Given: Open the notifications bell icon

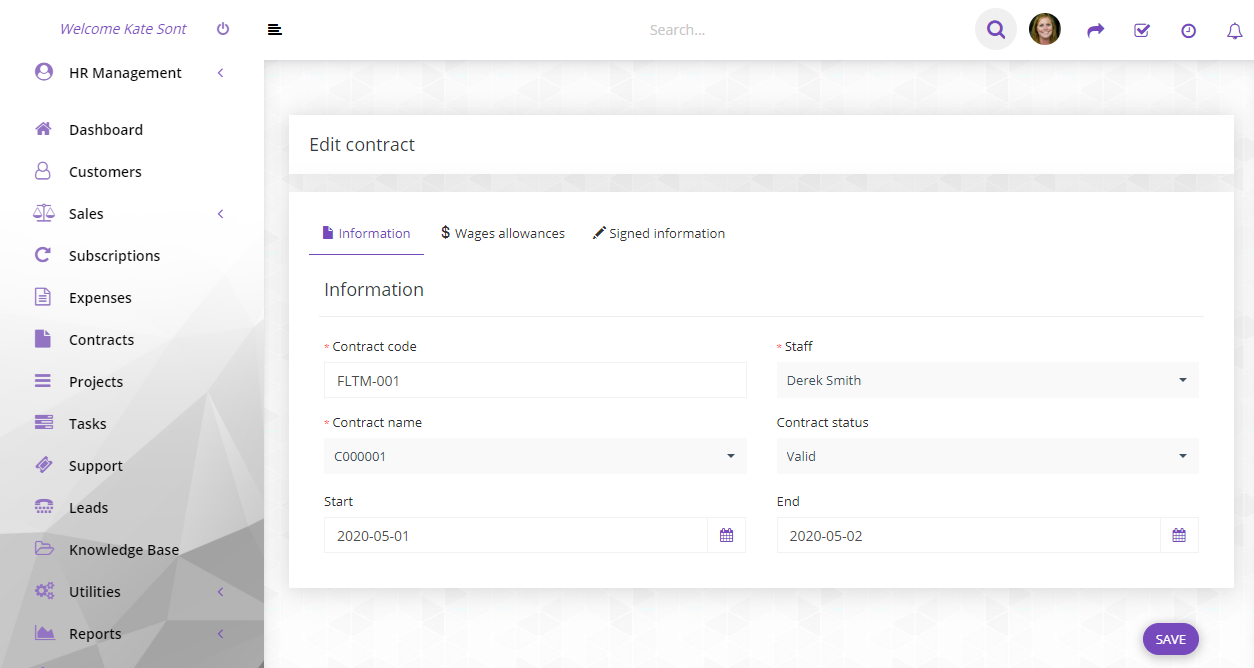Looking at the screenshot, I should (1234, 31).
